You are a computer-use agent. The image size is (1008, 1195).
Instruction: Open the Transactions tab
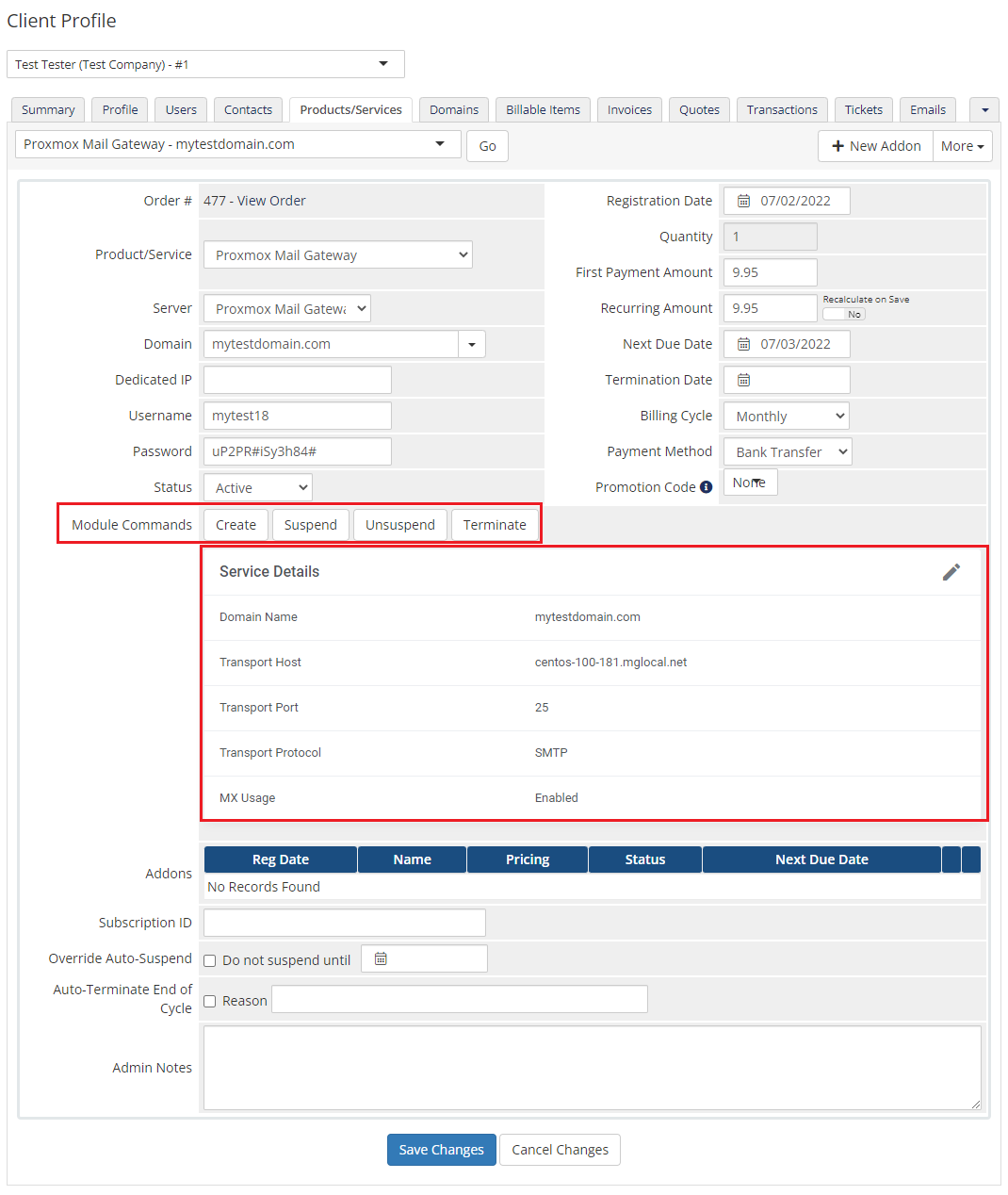pyautogui.click(x=782, y=110)
